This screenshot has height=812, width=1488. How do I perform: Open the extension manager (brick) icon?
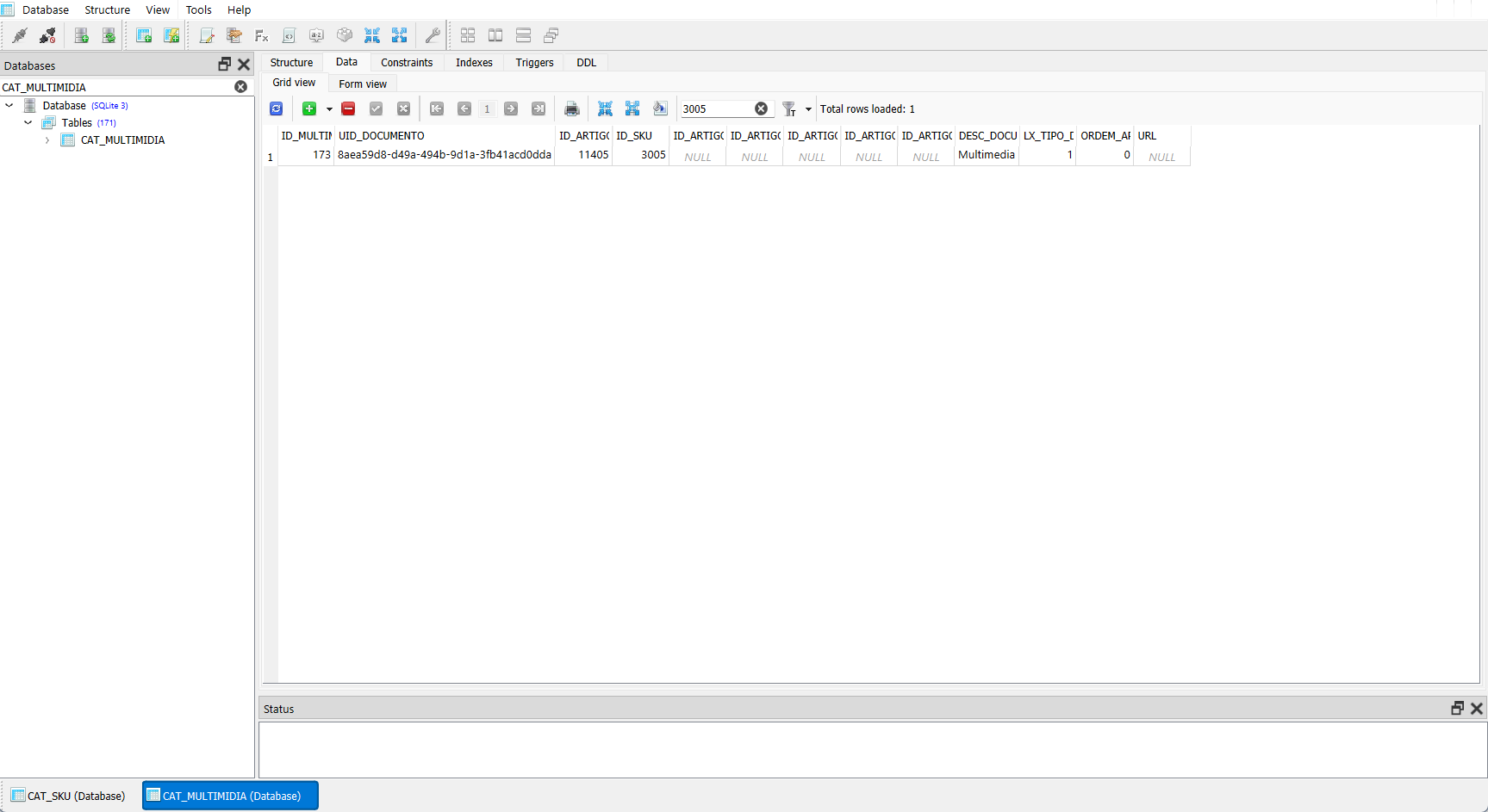pyautogui.click(x=345, y=35)
